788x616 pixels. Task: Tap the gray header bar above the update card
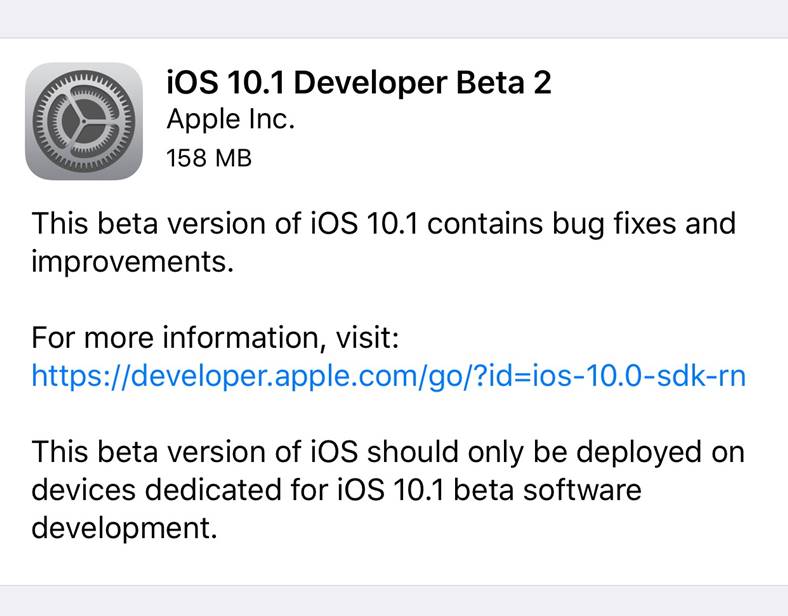click(x=394, y=19)
